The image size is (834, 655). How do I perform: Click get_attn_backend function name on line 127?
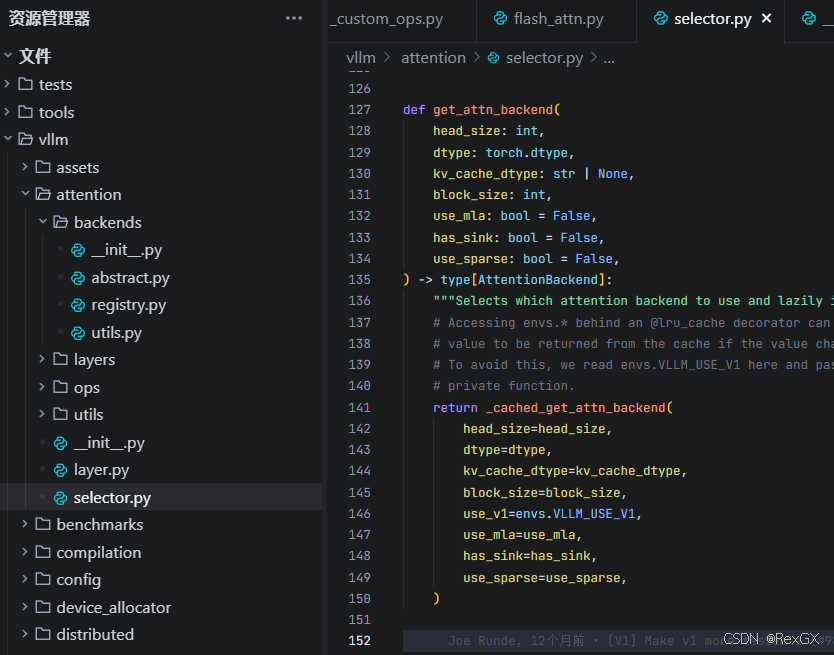click(x=493, y=110)
